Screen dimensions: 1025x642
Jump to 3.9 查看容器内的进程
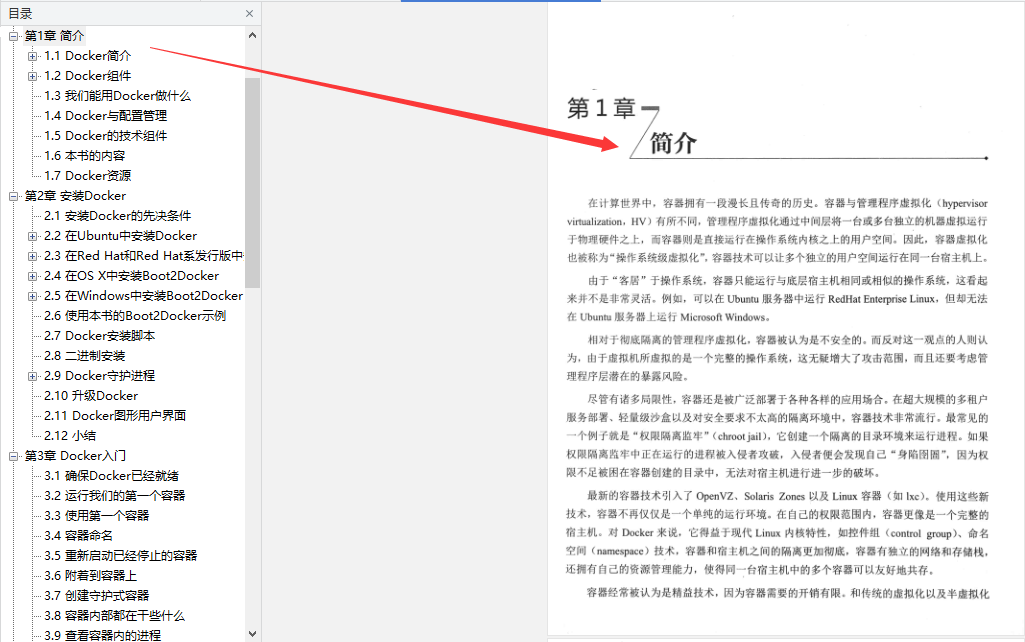[103, 635]
